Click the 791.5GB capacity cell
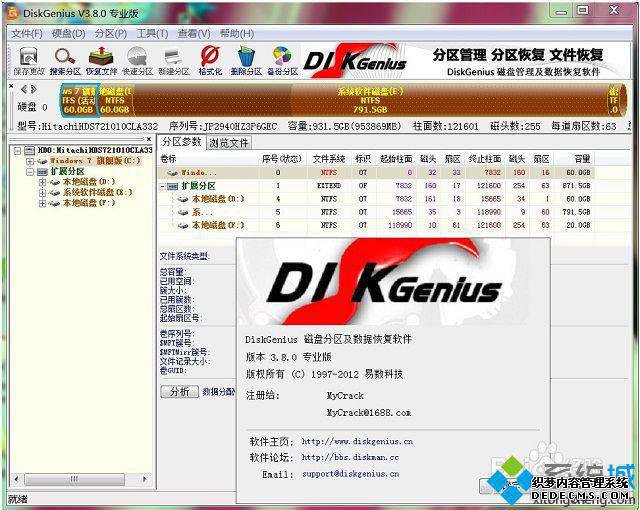The image size is (640, 510). pos(576,212)
